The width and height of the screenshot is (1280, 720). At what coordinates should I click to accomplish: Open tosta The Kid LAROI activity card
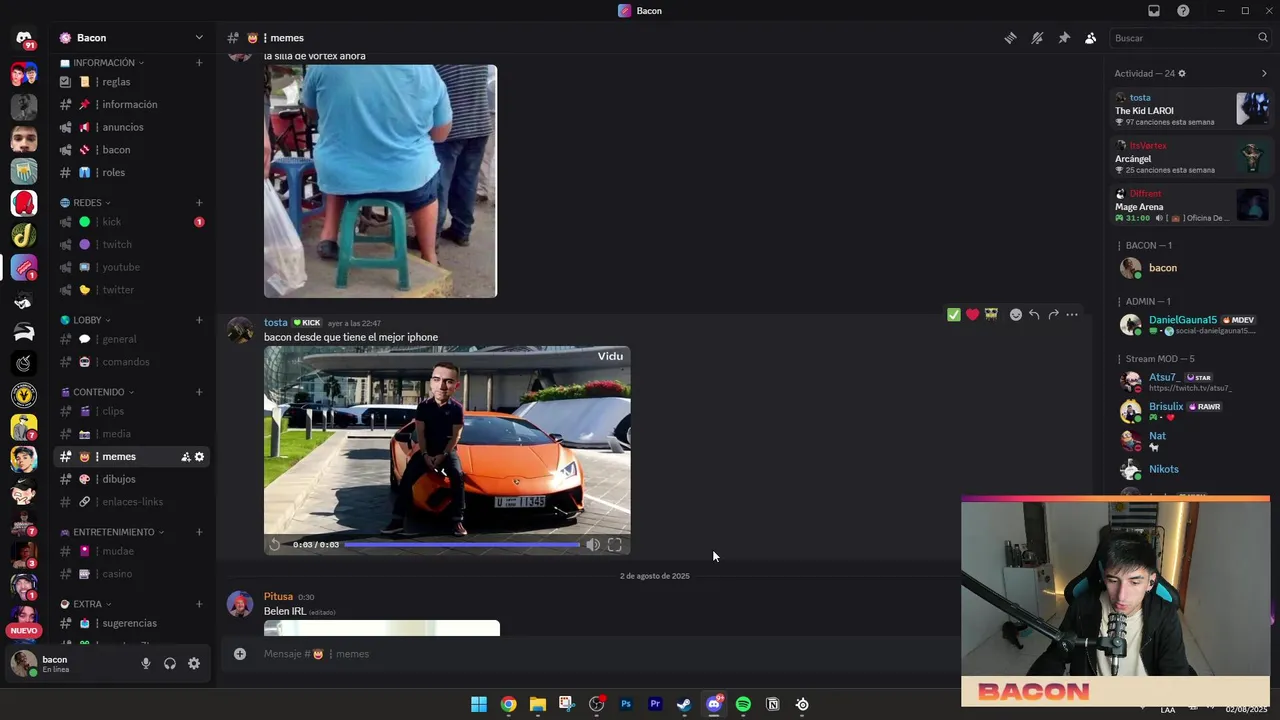(1192, 109)
